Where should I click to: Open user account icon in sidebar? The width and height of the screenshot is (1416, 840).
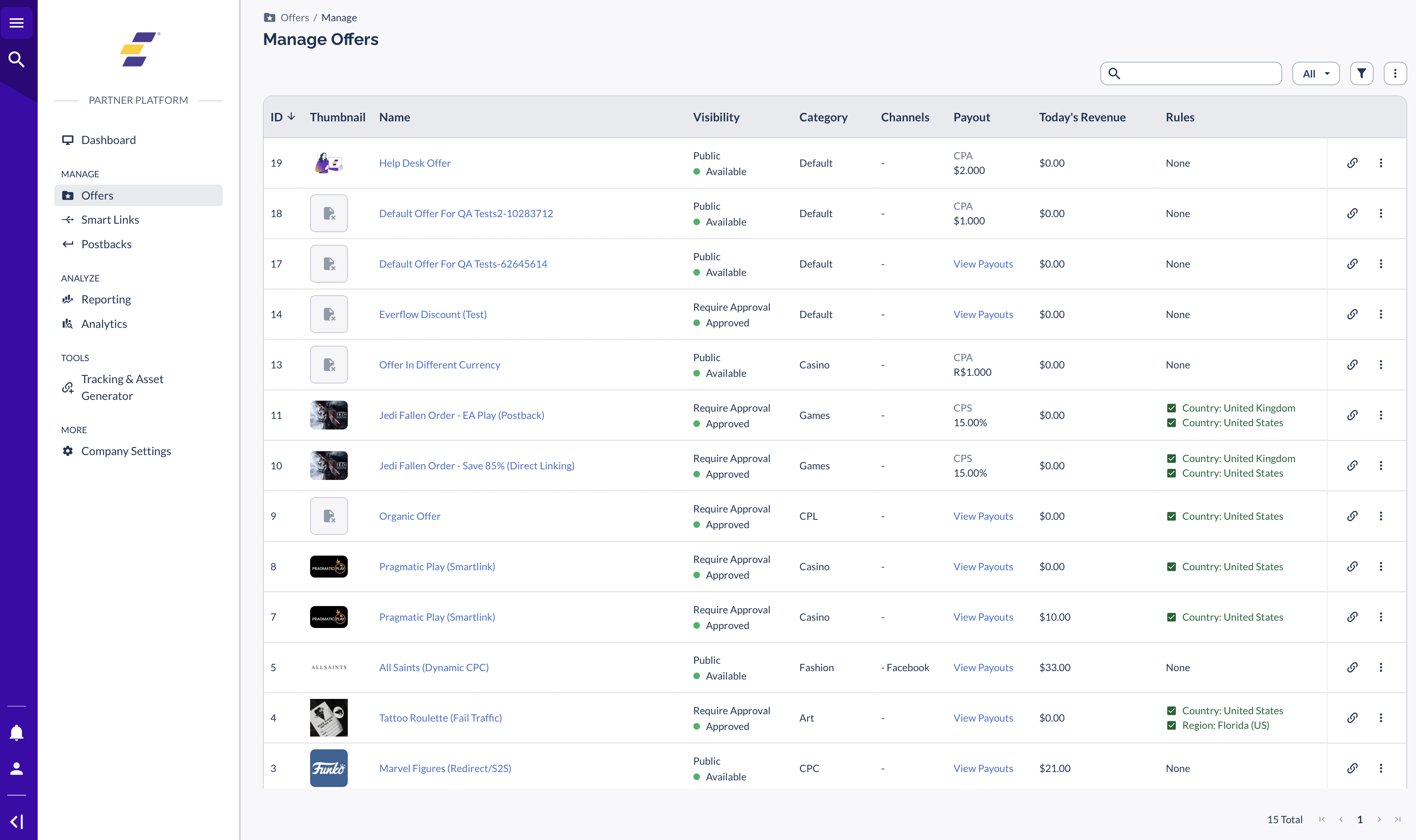coord(17,768)
